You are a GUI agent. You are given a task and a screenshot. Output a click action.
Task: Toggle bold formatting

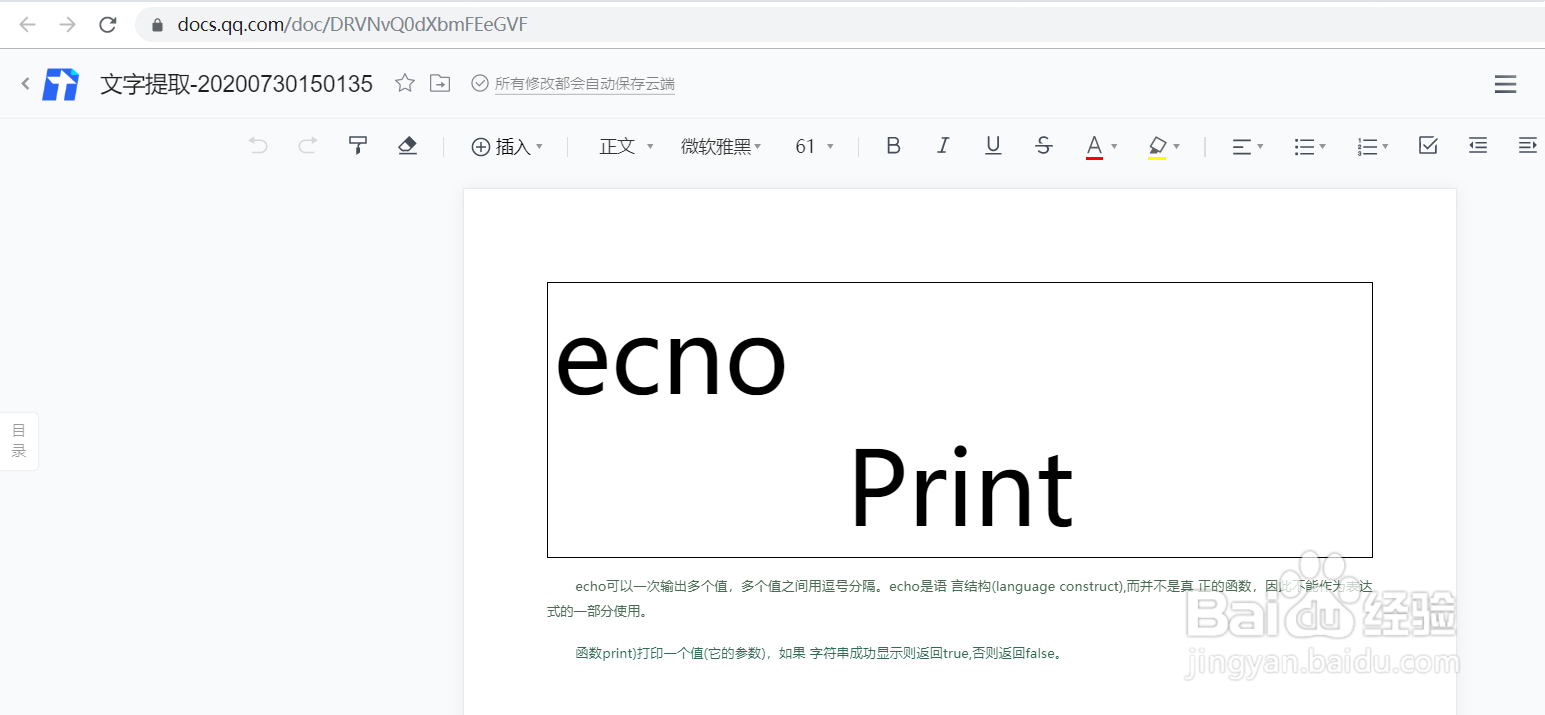pos(892,146)
